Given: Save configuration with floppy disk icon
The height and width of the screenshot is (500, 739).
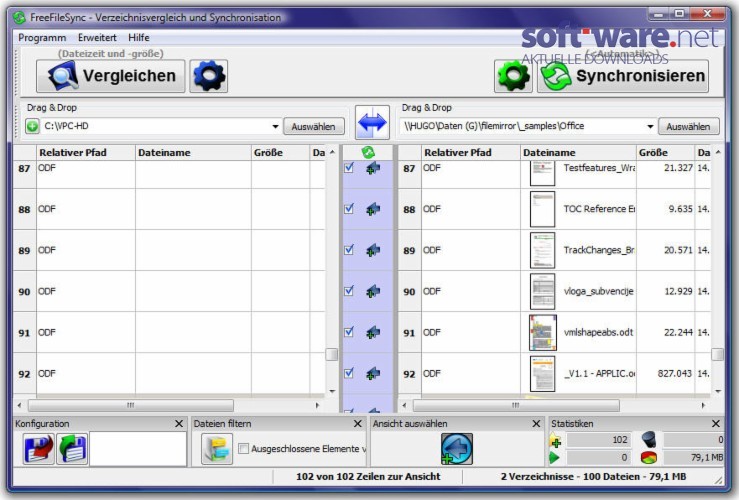Looking at the screenshot, I should 39,449.
